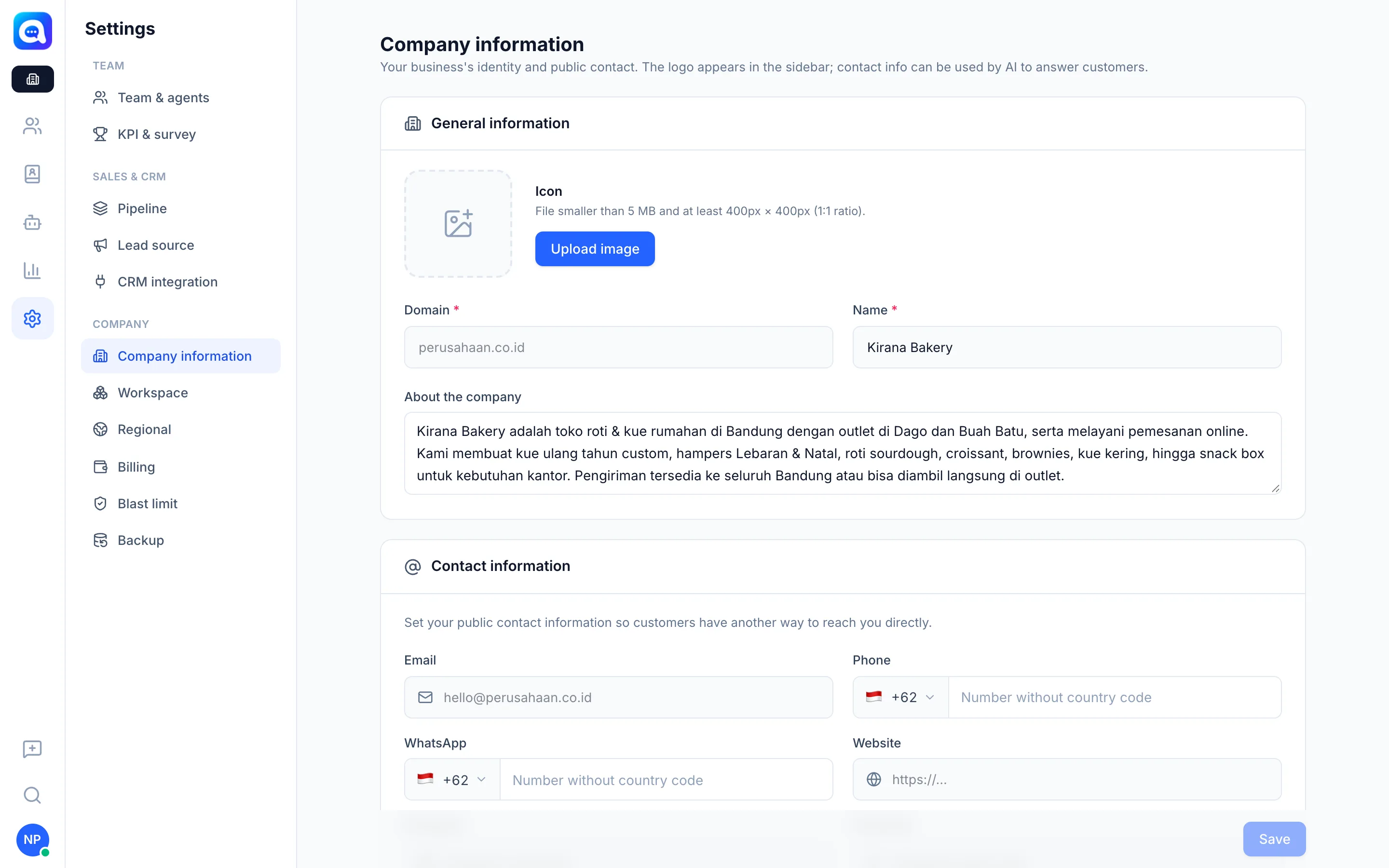Expand the WhatsApp +62 country code dropdown
The image size is (1389, 868).
click(452, 780)
